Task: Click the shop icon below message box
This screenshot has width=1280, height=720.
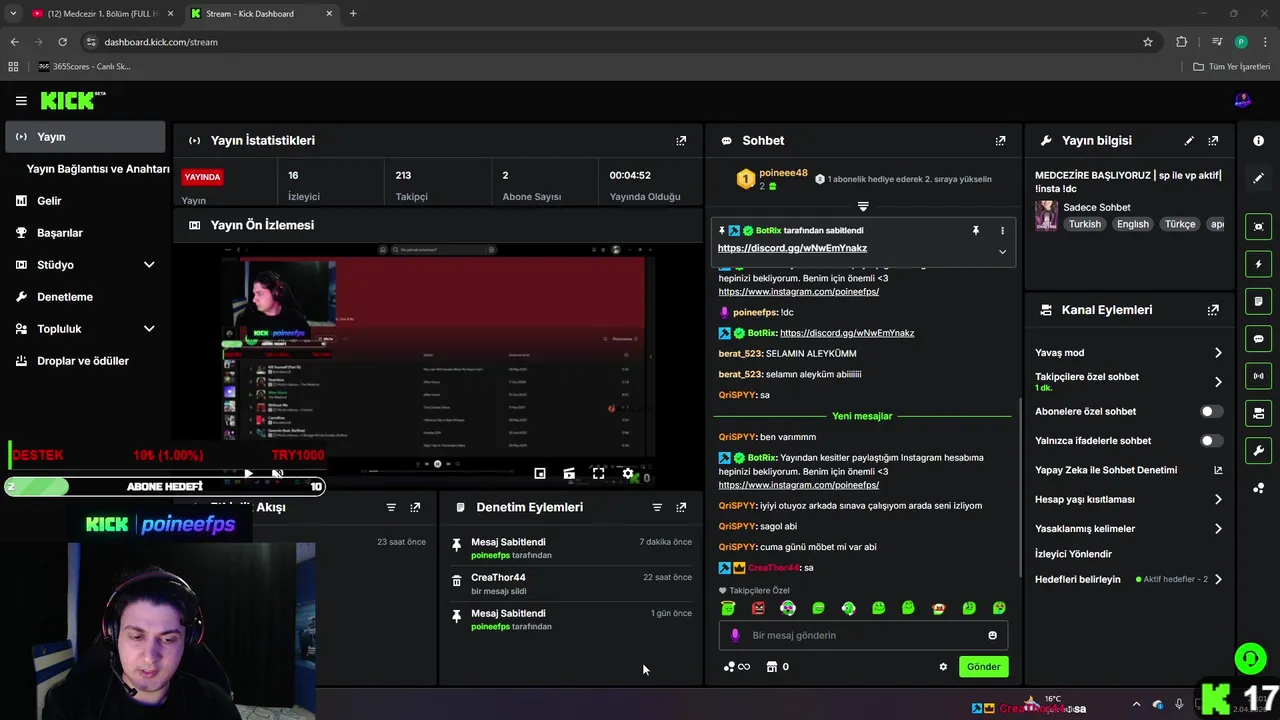Action: pos(771,667)
